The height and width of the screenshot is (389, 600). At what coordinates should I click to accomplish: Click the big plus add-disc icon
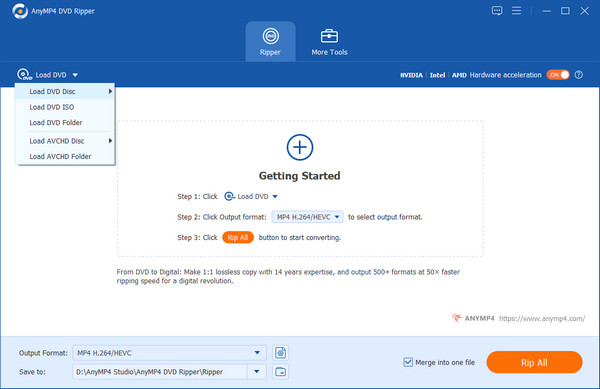pyautogui.click(x=300, y=147)
